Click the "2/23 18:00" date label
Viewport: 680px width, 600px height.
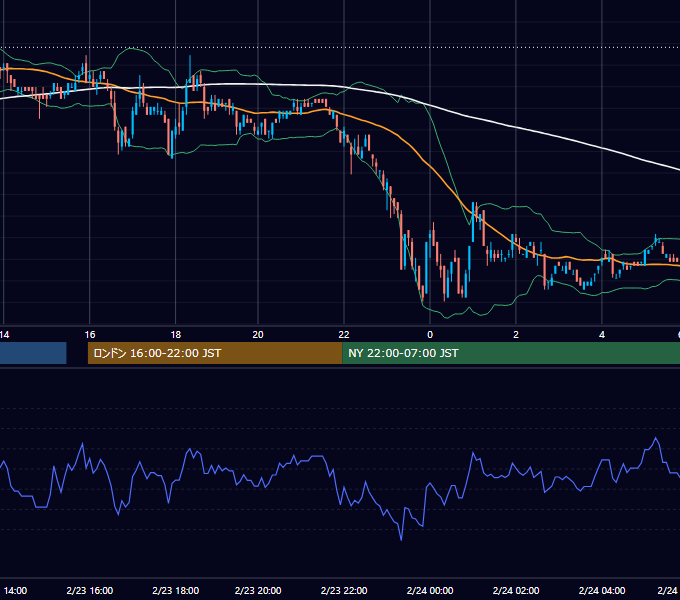pos(176,590)
